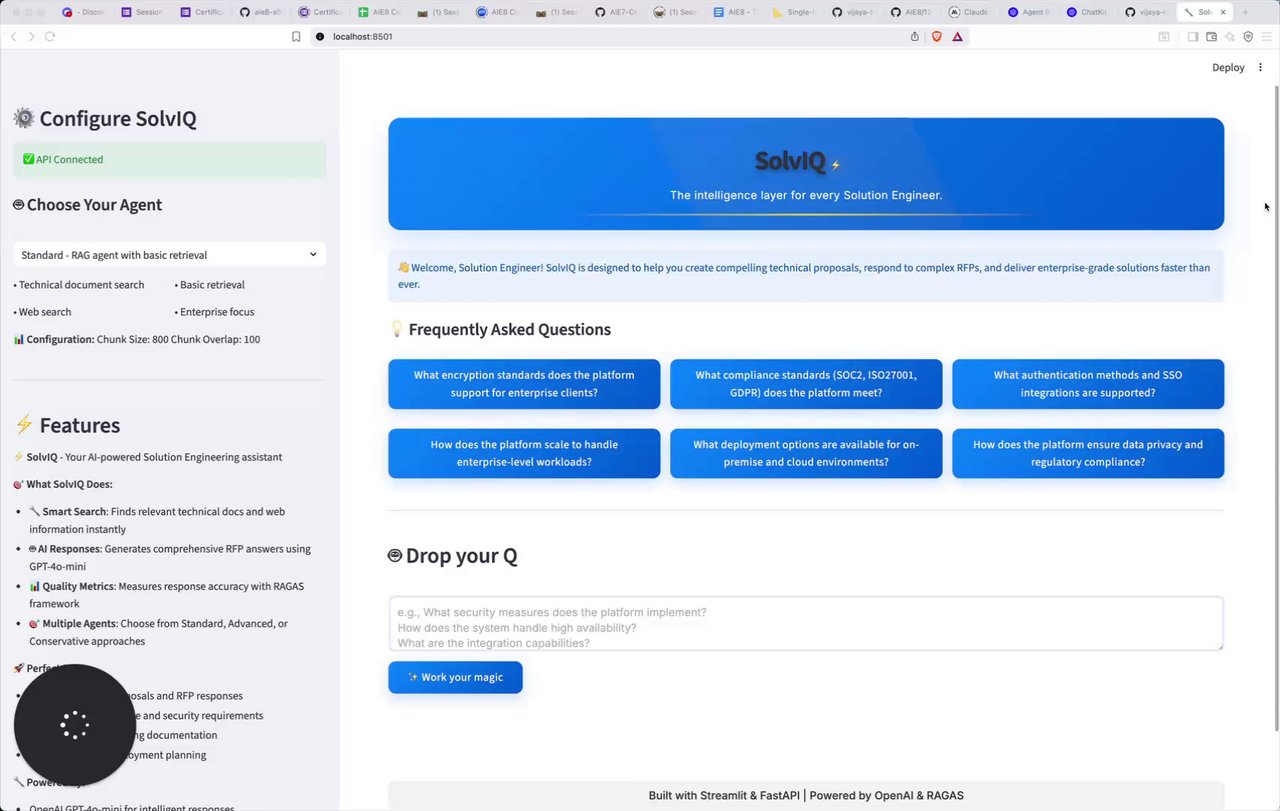Open the Brave Wallet icon

(x=1211, y=36)
